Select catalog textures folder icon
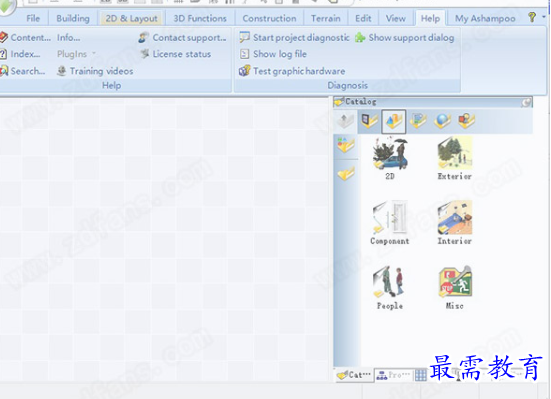 pyautogui.click(x=418, y=121)
